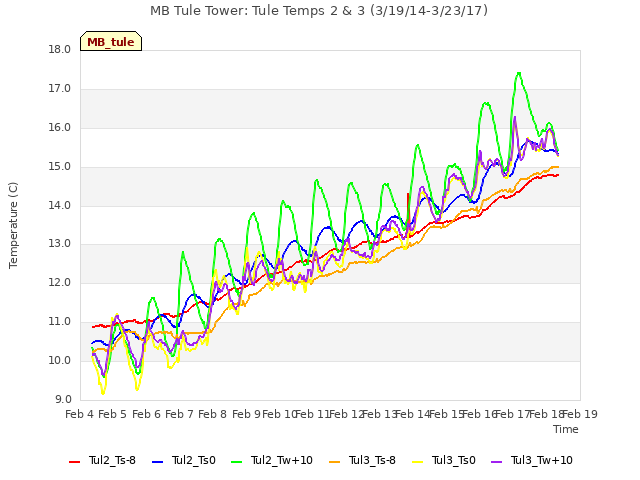Click the 10.0 y-axis tick label
Viewport: 640px width, 480px height.
(x=60, y=361)
